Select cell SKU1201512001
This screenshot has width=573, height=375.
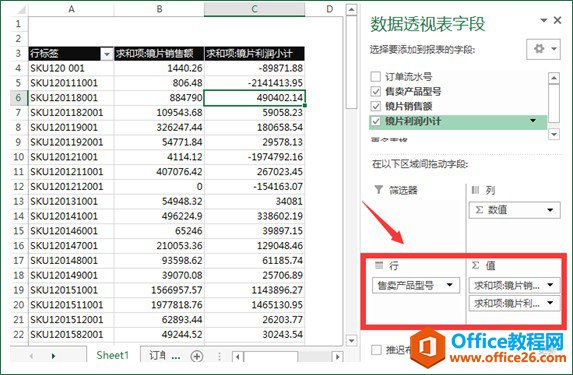click(71, 320)
